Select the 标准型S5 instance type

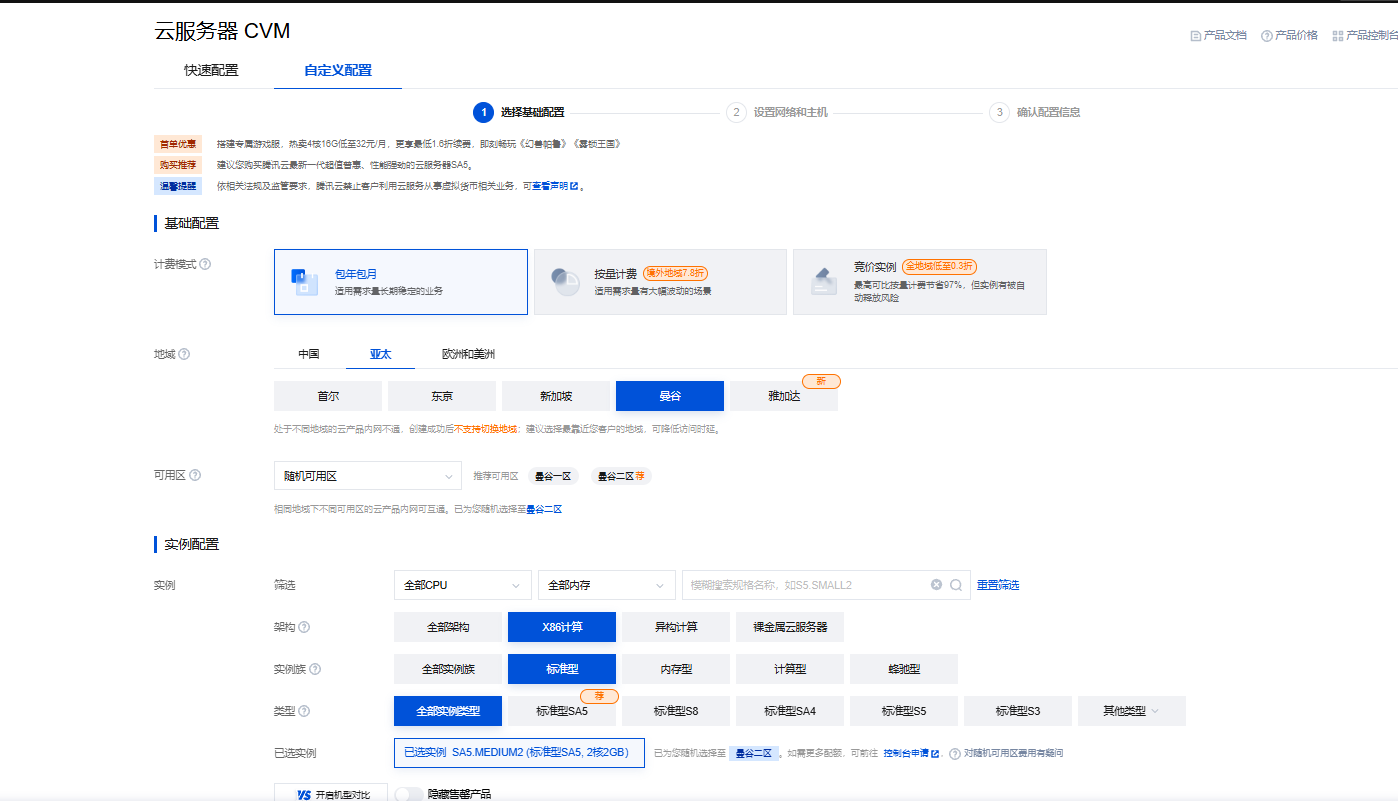pyautogui.click(x=904, y=711)
